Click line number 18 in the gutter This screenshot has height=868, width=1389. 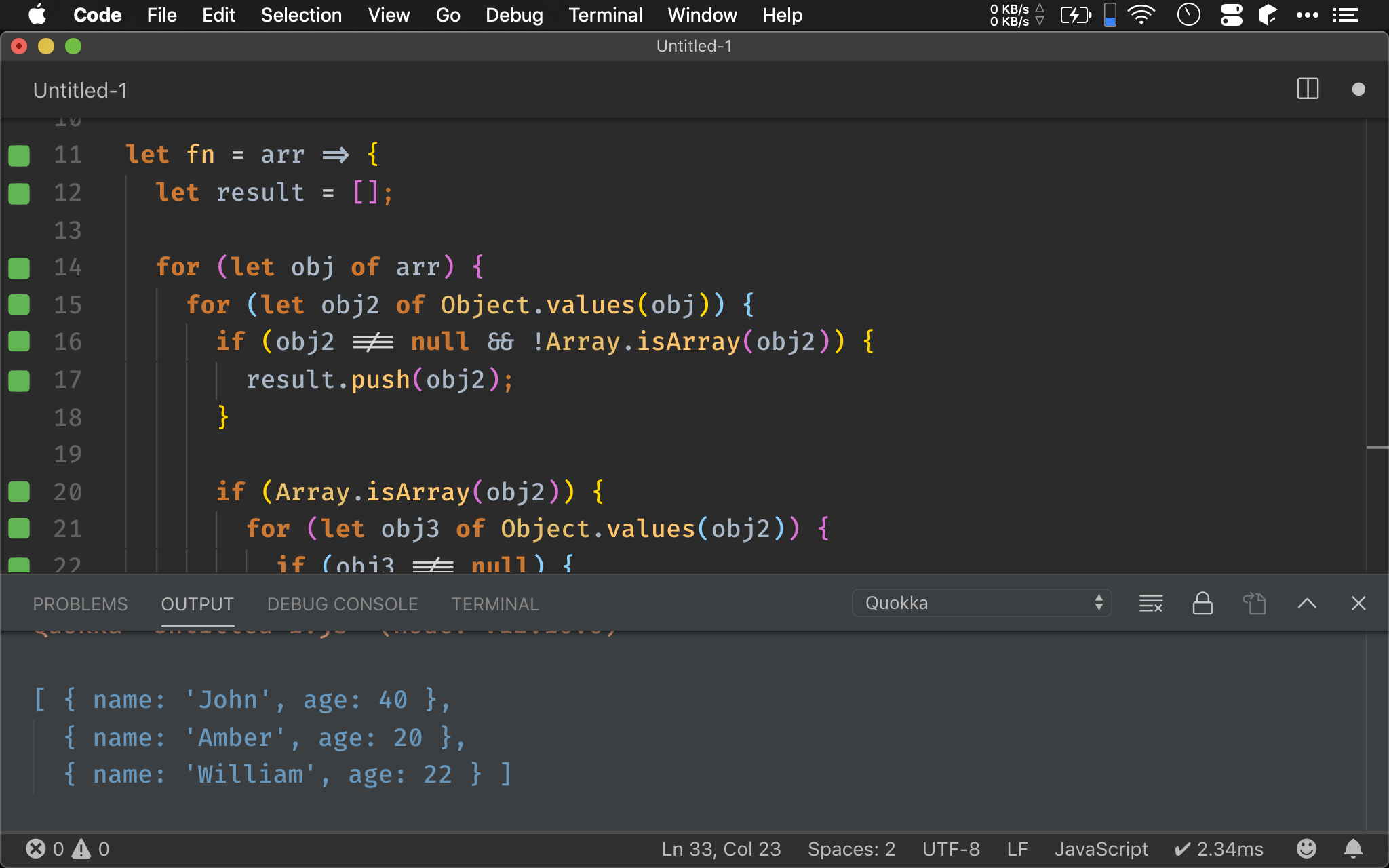(68, 417)
